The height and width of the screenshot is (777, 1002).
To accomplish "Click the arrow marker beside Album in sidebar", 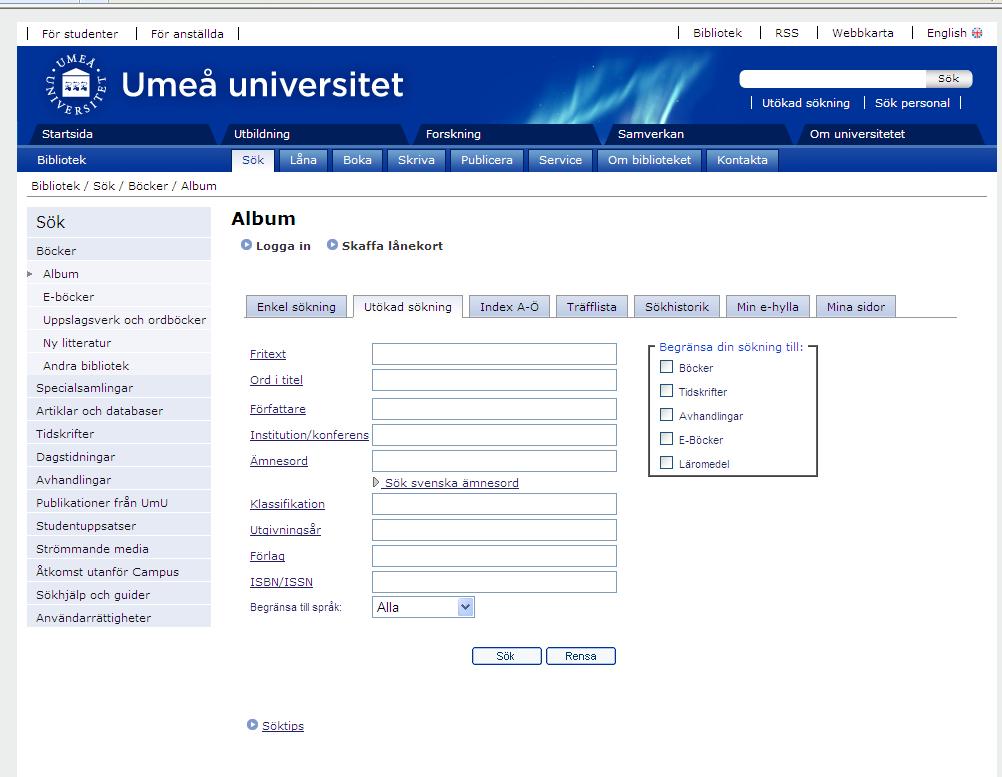I will (29, 274).
